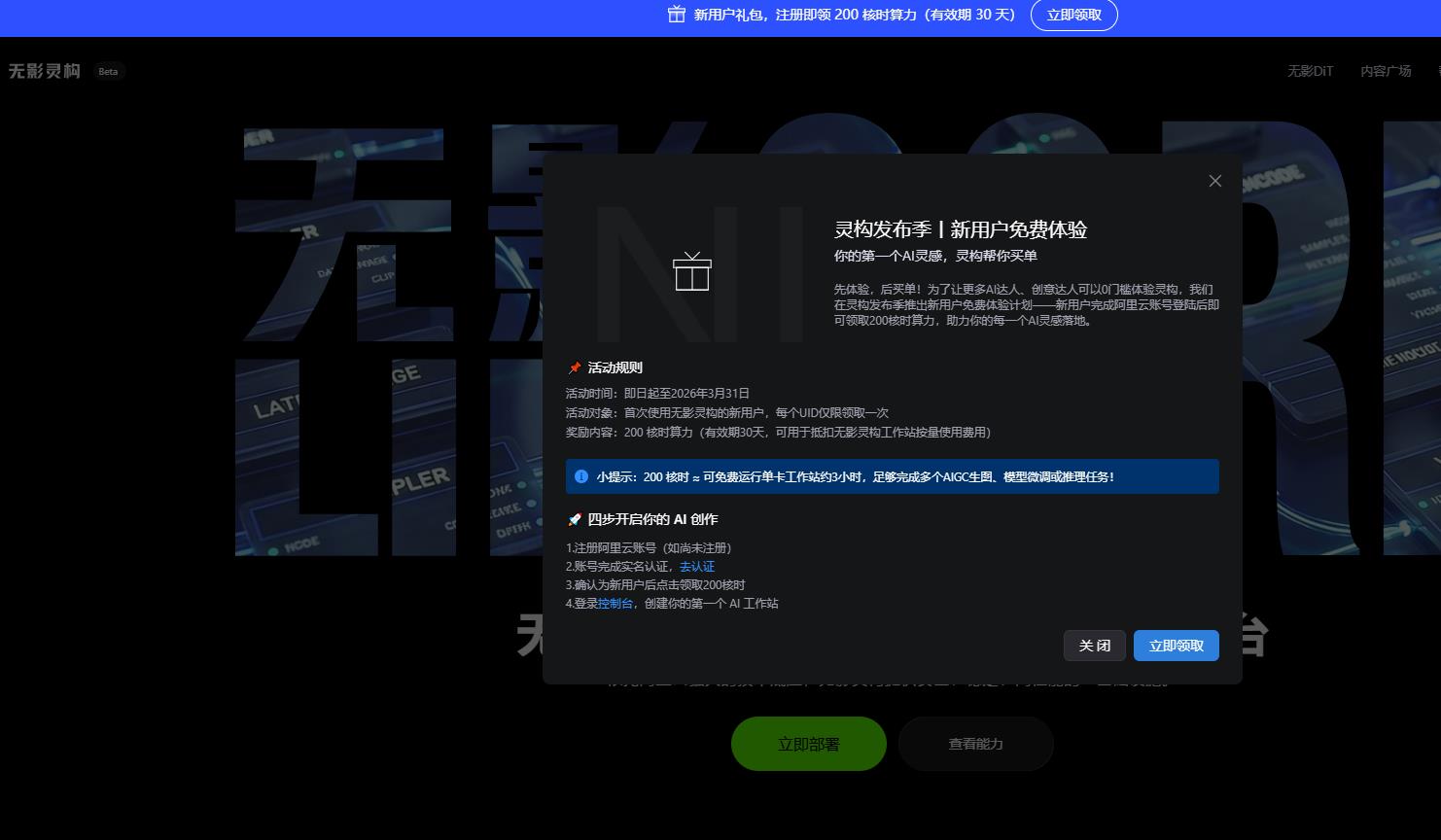Open the 控制台 link in step four
Screen dimensions: 1441x840
614,603
